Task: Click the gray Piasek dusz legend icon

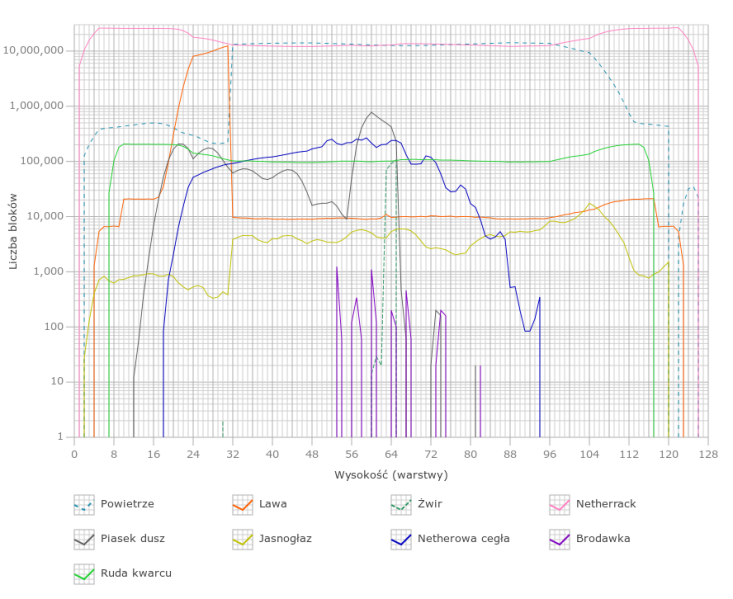Action: (84, 538)
